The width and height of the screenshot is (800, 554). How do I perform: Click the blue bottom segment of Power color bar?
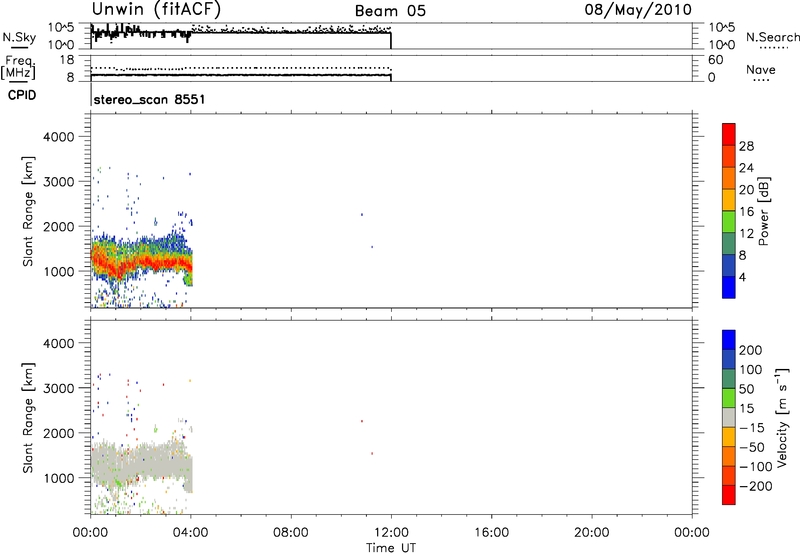729,287
